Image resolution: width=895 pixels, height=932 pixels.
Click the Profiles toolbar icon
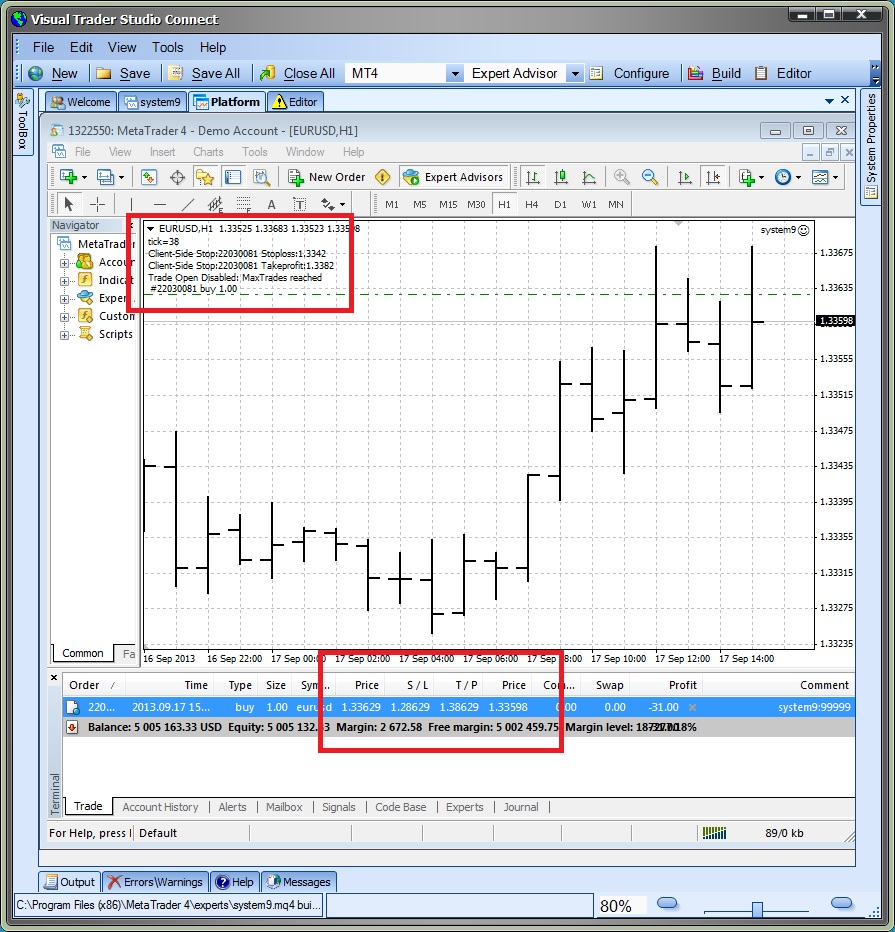tap(106, 177)
